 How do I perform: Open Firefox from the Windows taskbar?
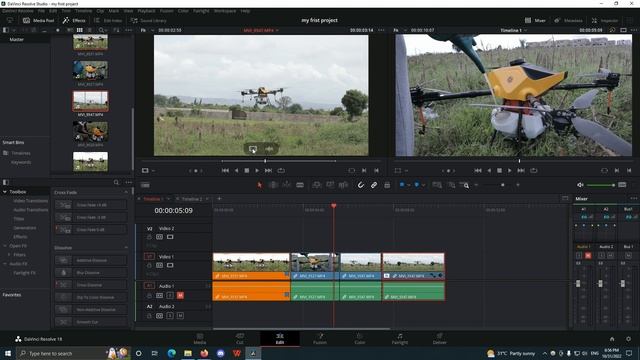pyautogui.click(x=204, y=353)
